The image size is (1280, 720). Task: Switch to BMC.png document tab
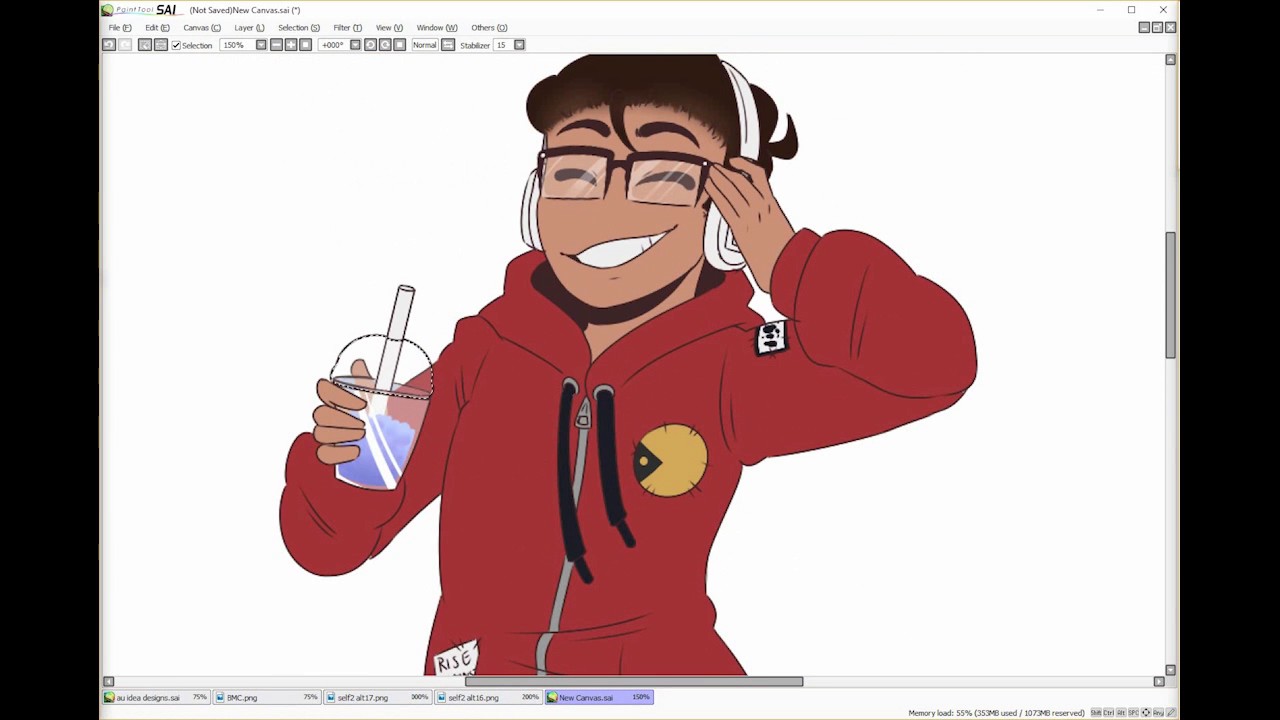pyautogui.click(x=266, y=697)
